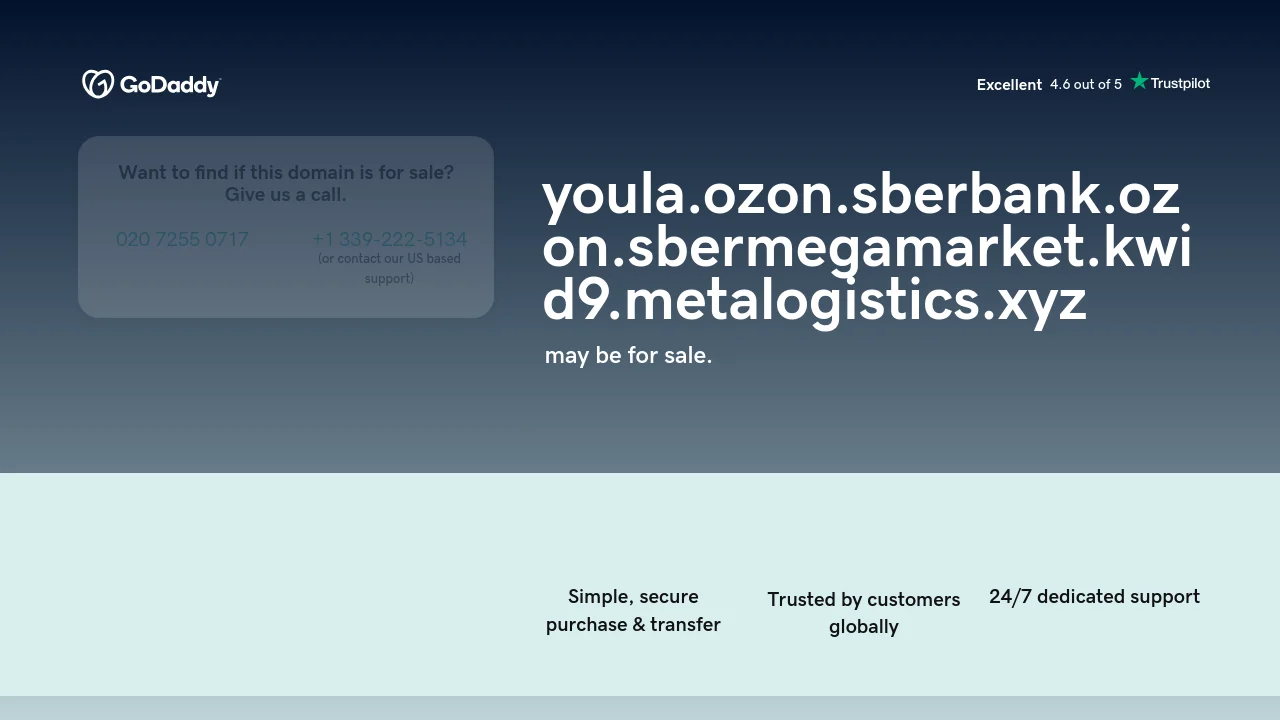Viewport: 1280px width, 720px height.
Task: Click the "24/7 dedicated support" feature text
Action: pos(1094,596)
